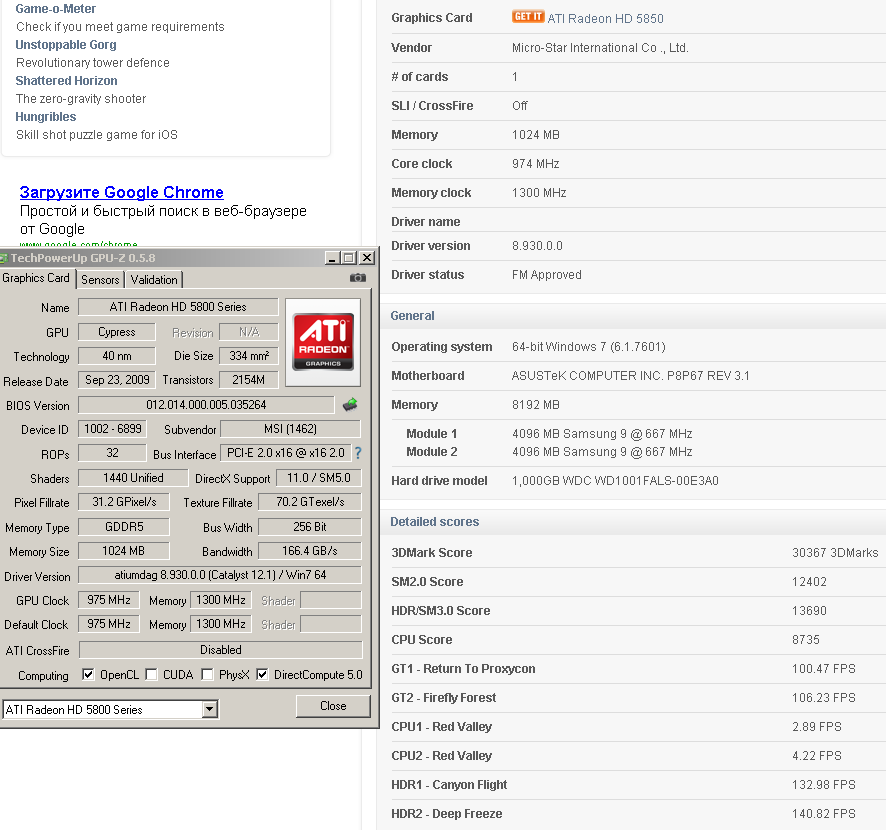
Task: Click the Shaders 1440 Unified field
Action: pos(133,478)
